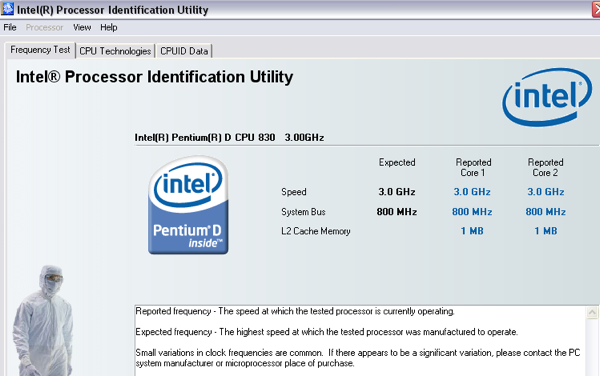Click the 'Small variations in clock frequencies' paragraph

pyautogui.click(x=358, y=358)
